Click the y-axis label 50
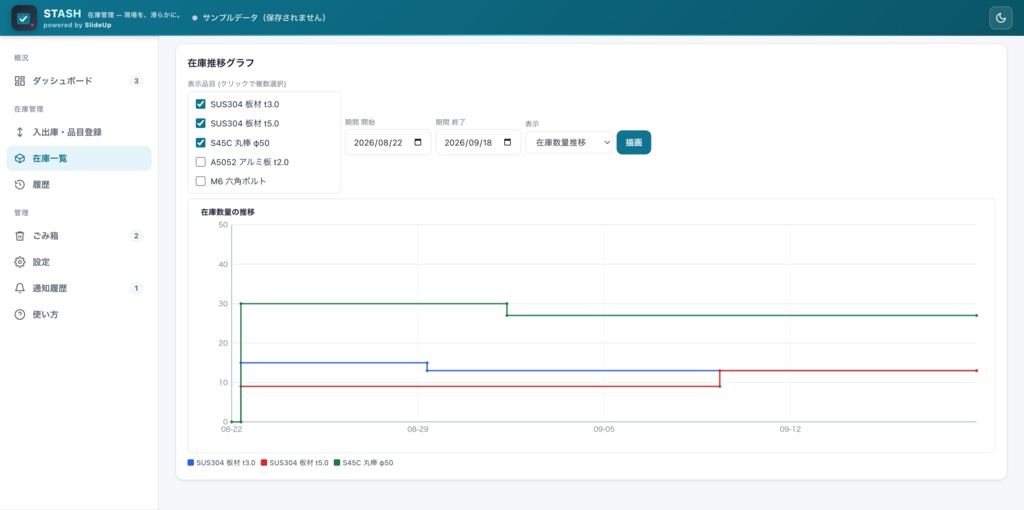The height and width of the screenshot is (510, 1024). pyautogui.click(x=223, y=225)
